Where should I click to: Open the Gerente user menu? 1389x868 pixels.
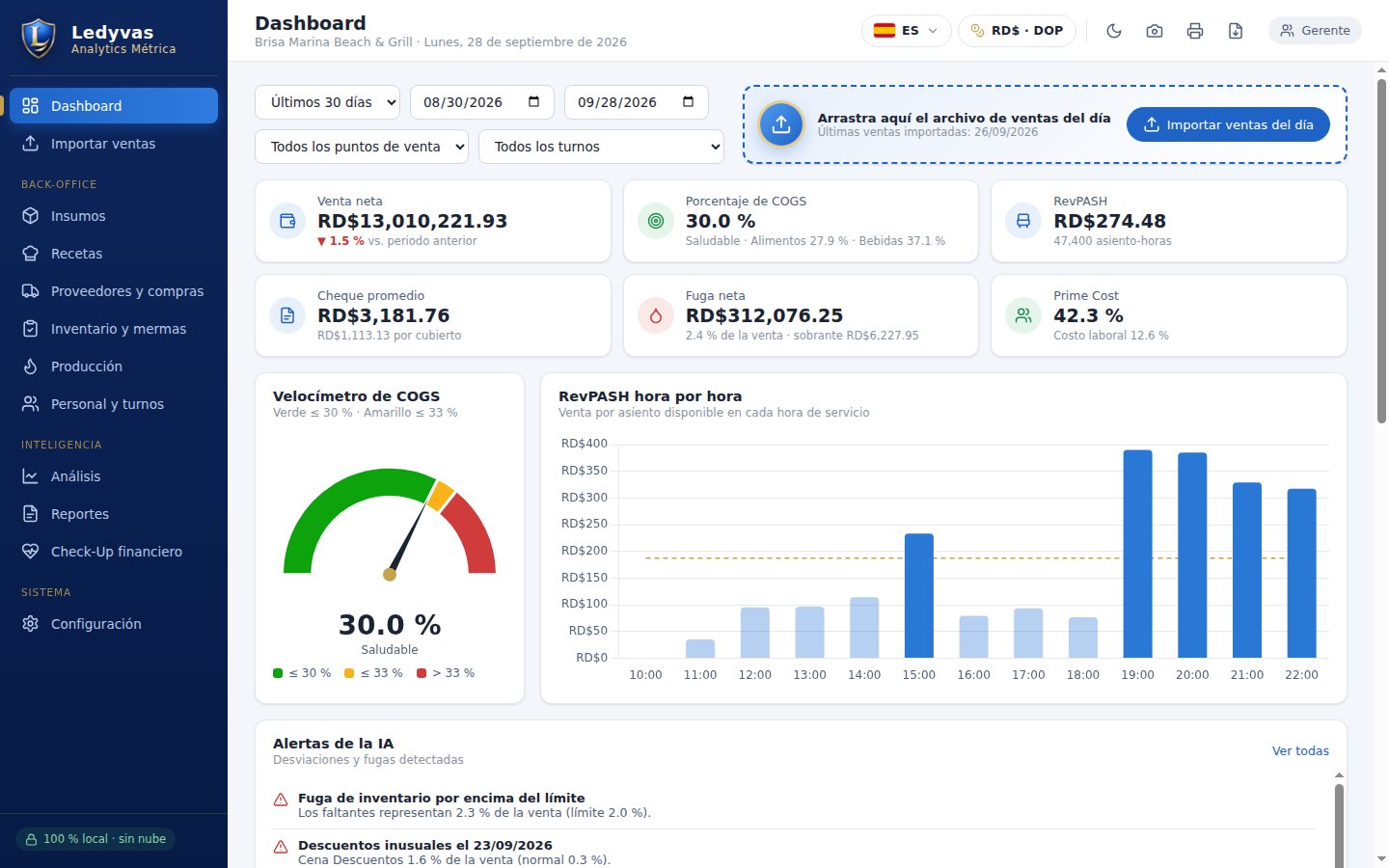(1315, 31)
